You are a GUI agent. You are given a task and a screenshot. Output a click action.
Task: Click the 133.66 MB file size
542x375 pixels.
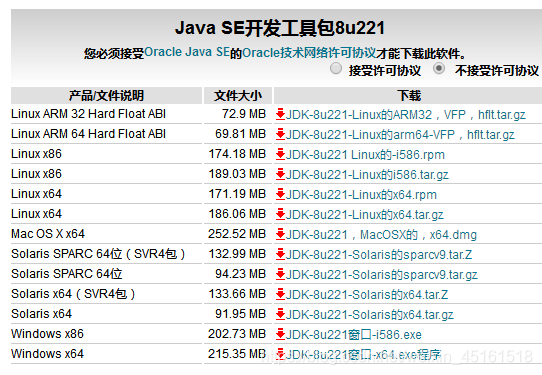tap(237, 294)
